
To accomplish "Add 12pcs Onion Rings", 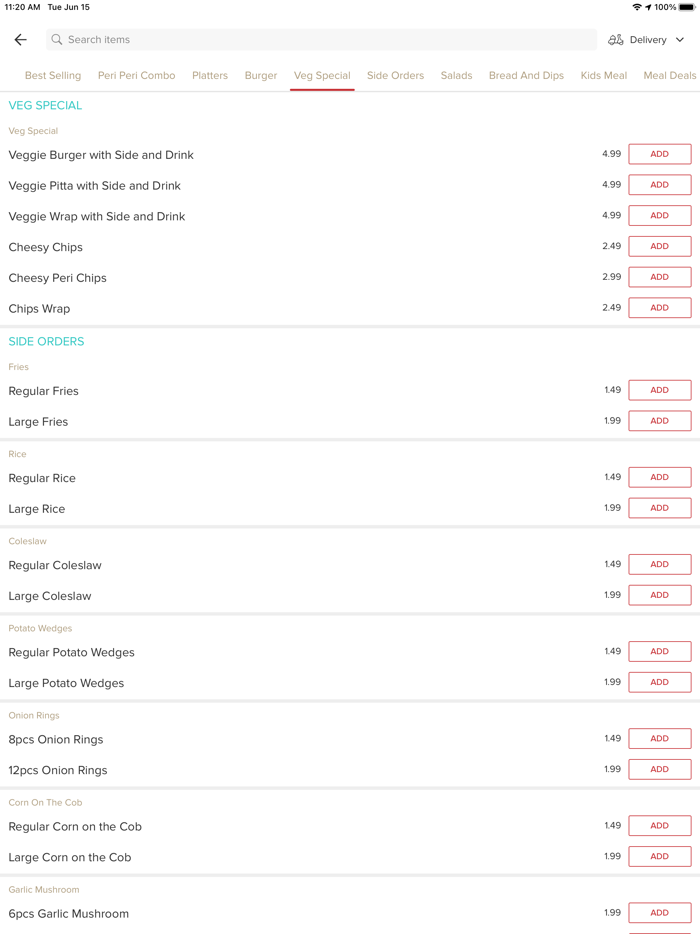I will 659,769.
